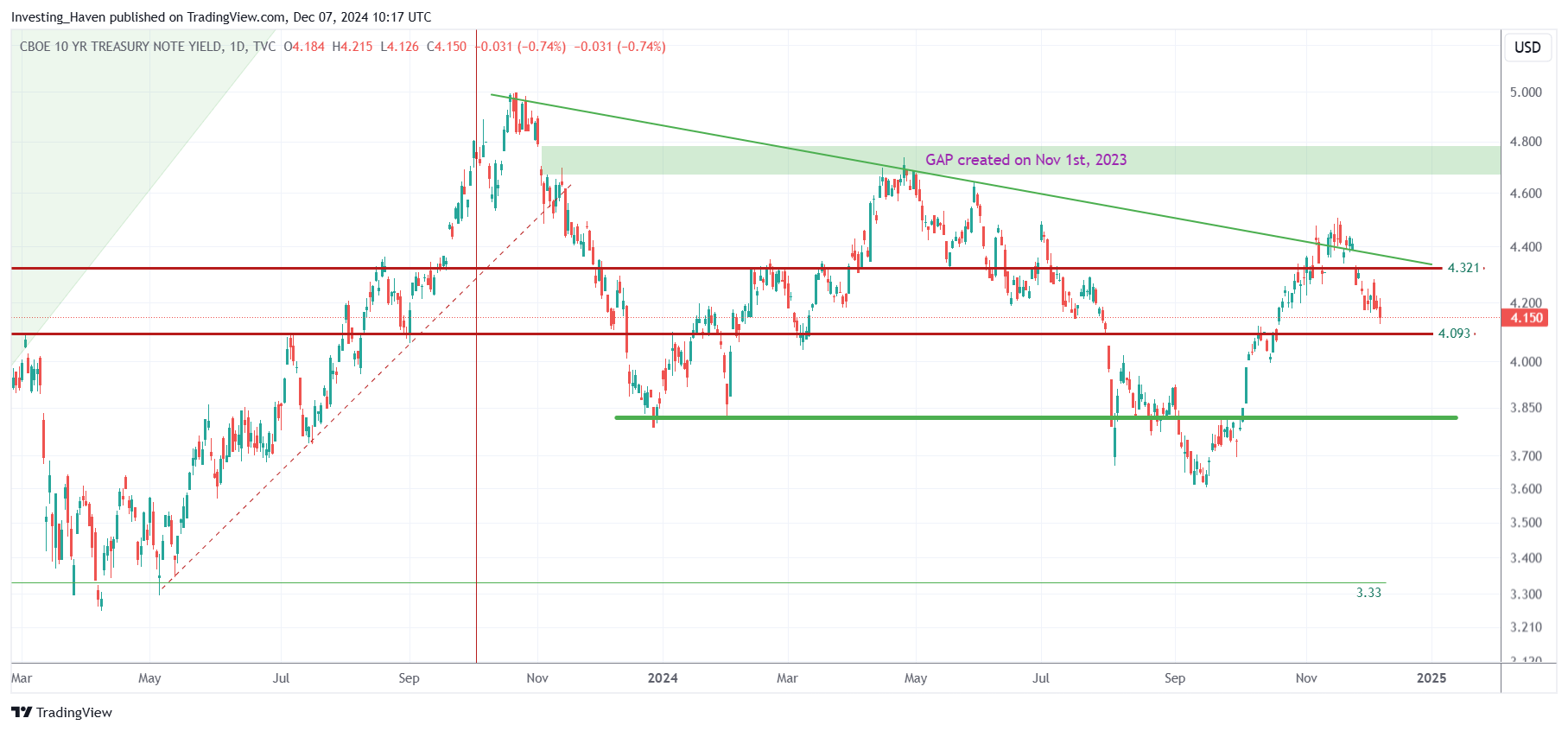Click the first Sep label on time axis
Image resolution: width=1568 pixels, height=731 pixels.
(409, 678)
